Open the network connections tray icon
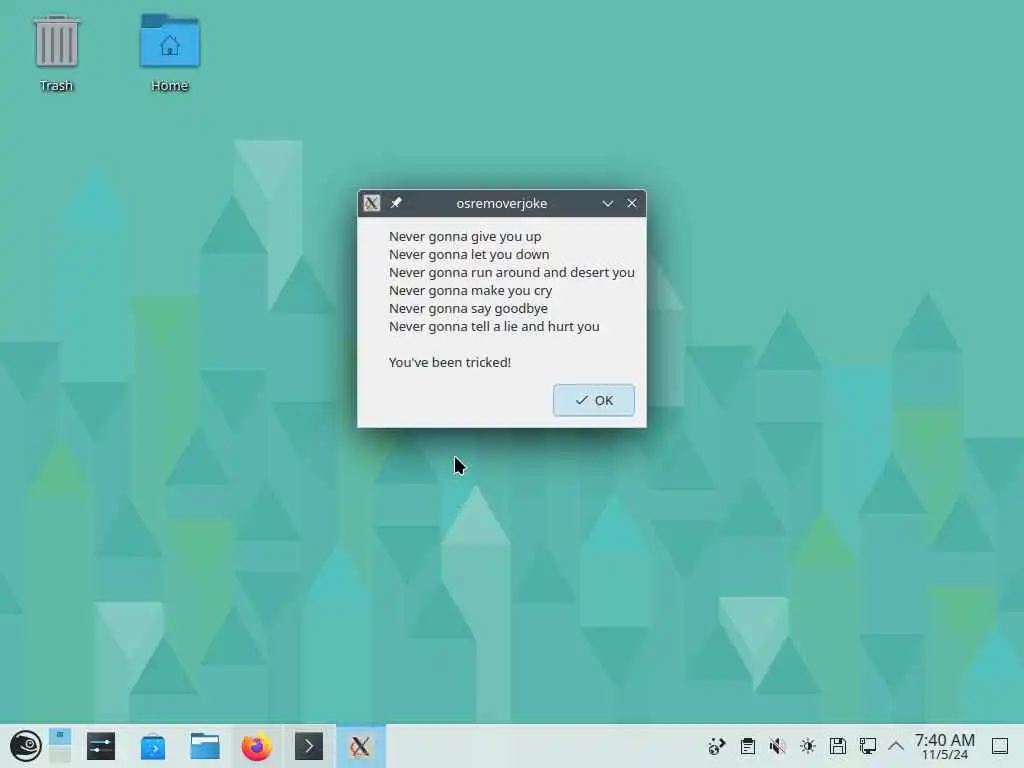 coord(868,746)
